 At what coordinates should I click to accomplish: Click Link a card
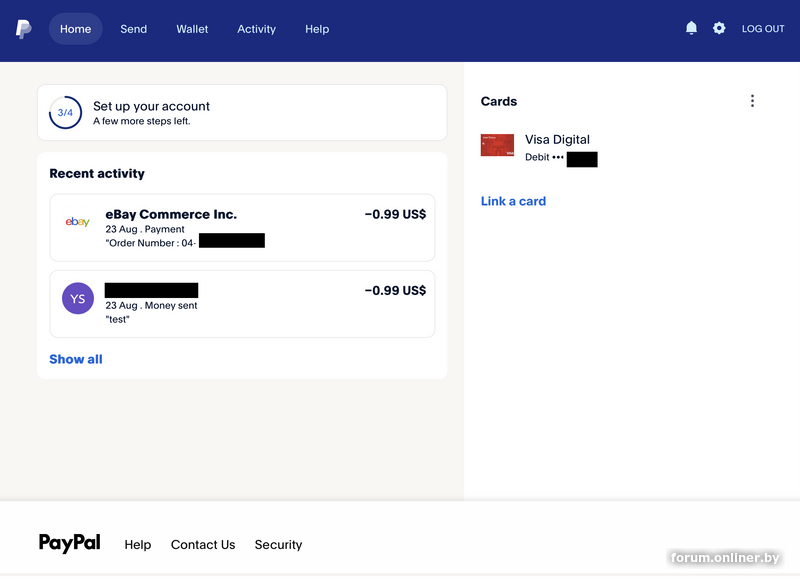click(x=513, y=201)
